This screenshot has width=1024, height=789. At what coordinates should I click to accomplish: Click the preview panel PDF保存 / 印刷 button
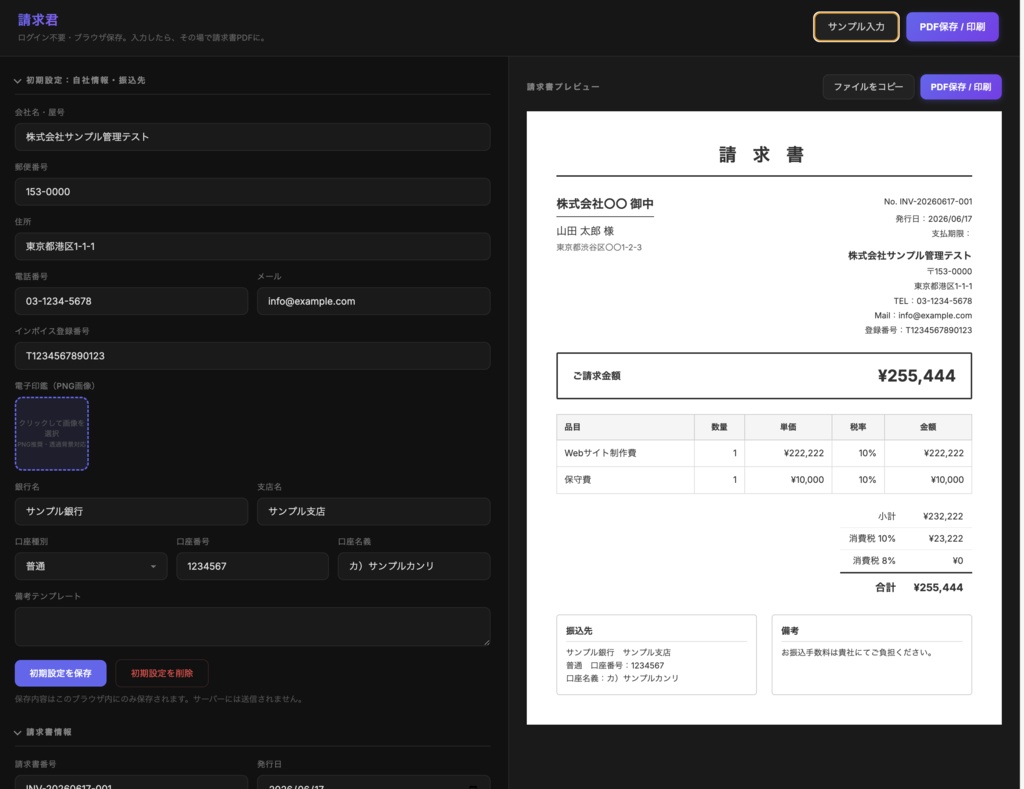(961, 87)
